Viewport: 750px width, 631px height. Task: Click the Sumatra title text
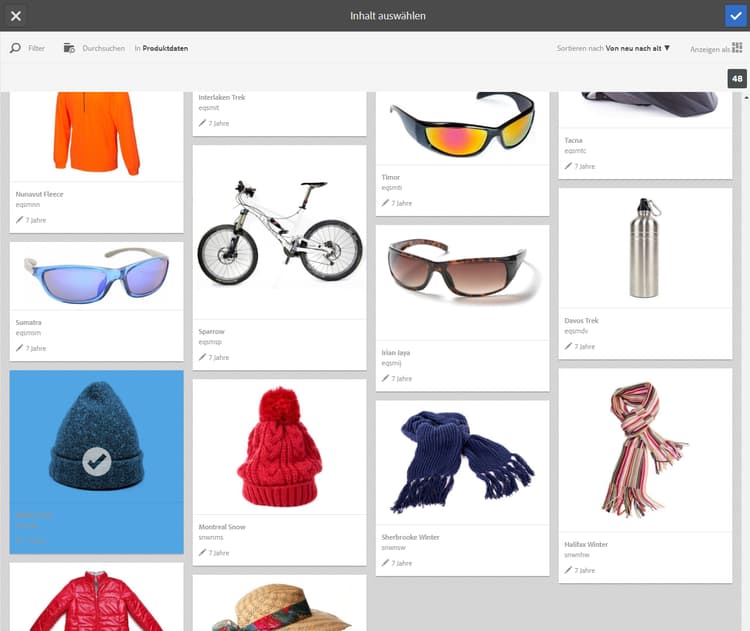tap(28, 322)
